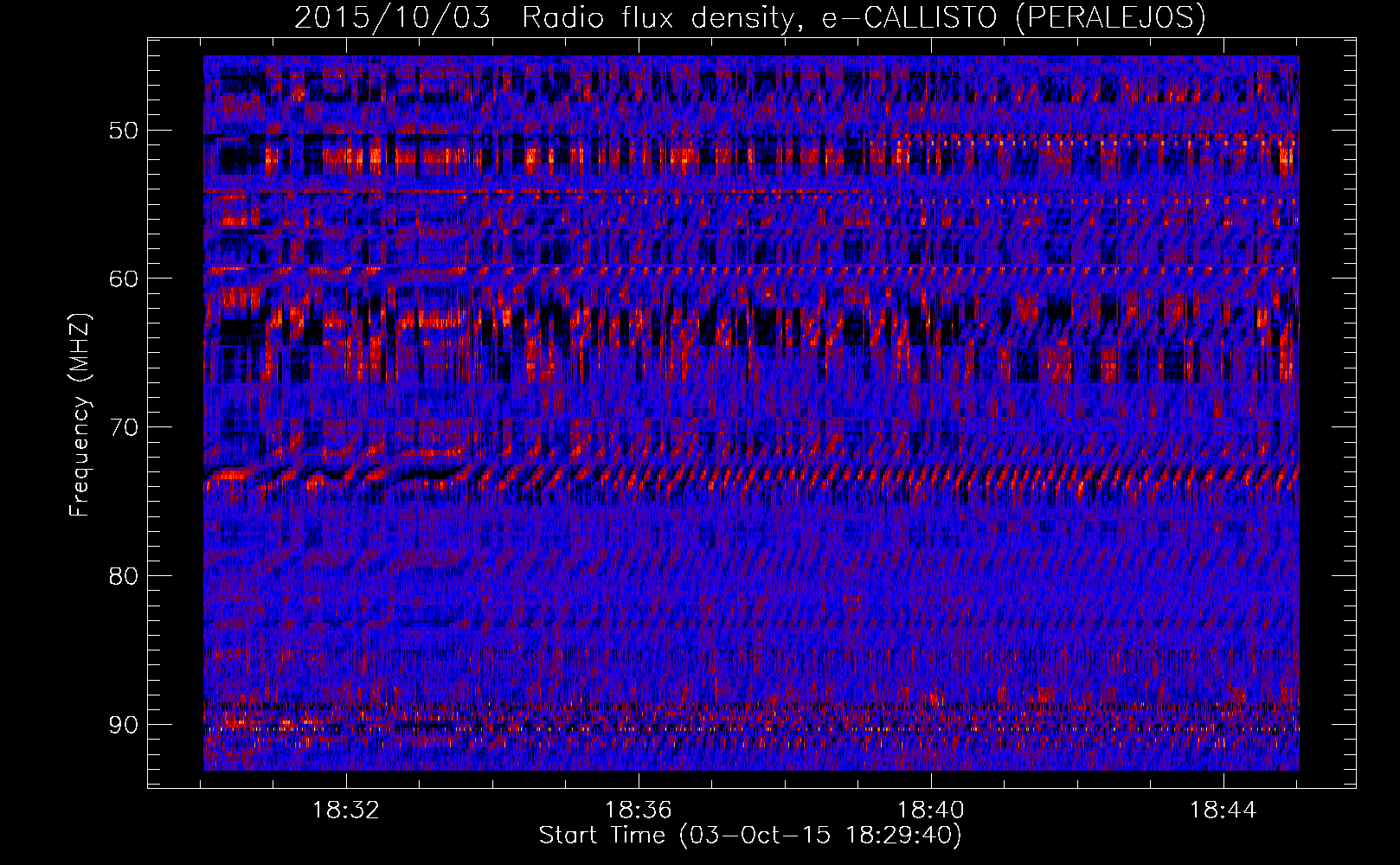Click the 90 frequency tick label
1400x865 pixels.
click(x=123, y=724)
